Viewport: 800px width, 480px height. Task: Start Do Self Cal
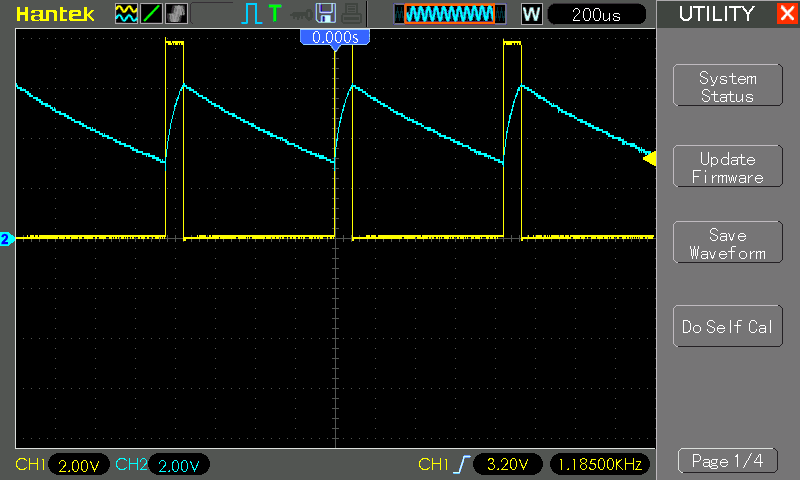(x=728, y=326)
